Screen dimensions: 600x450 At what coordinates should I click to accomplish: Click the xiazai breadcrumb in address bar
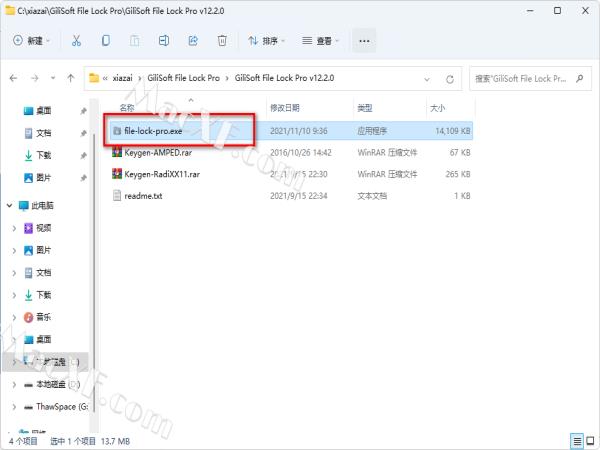(121, 77)
